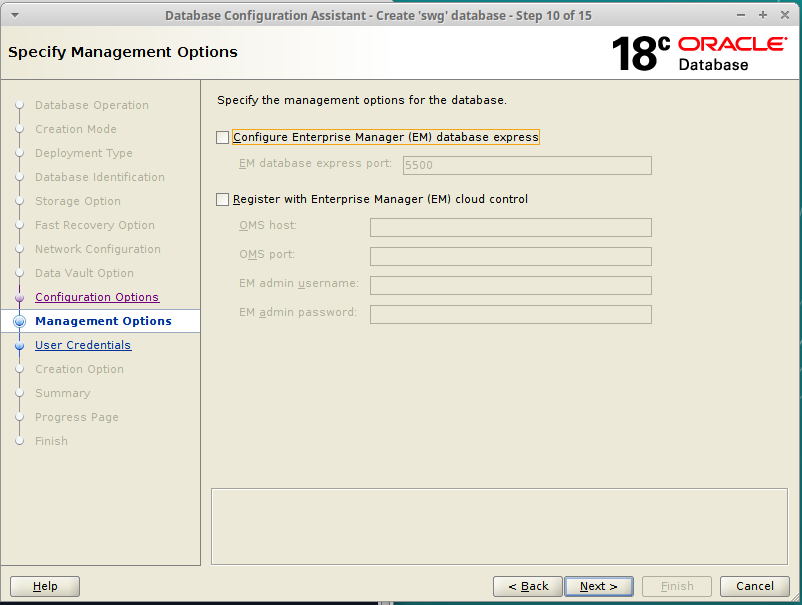The width and height of the screenshot is (802, 605).
Task: Close the Database Configuration Assistant window
Action: (x=785, y=15)
